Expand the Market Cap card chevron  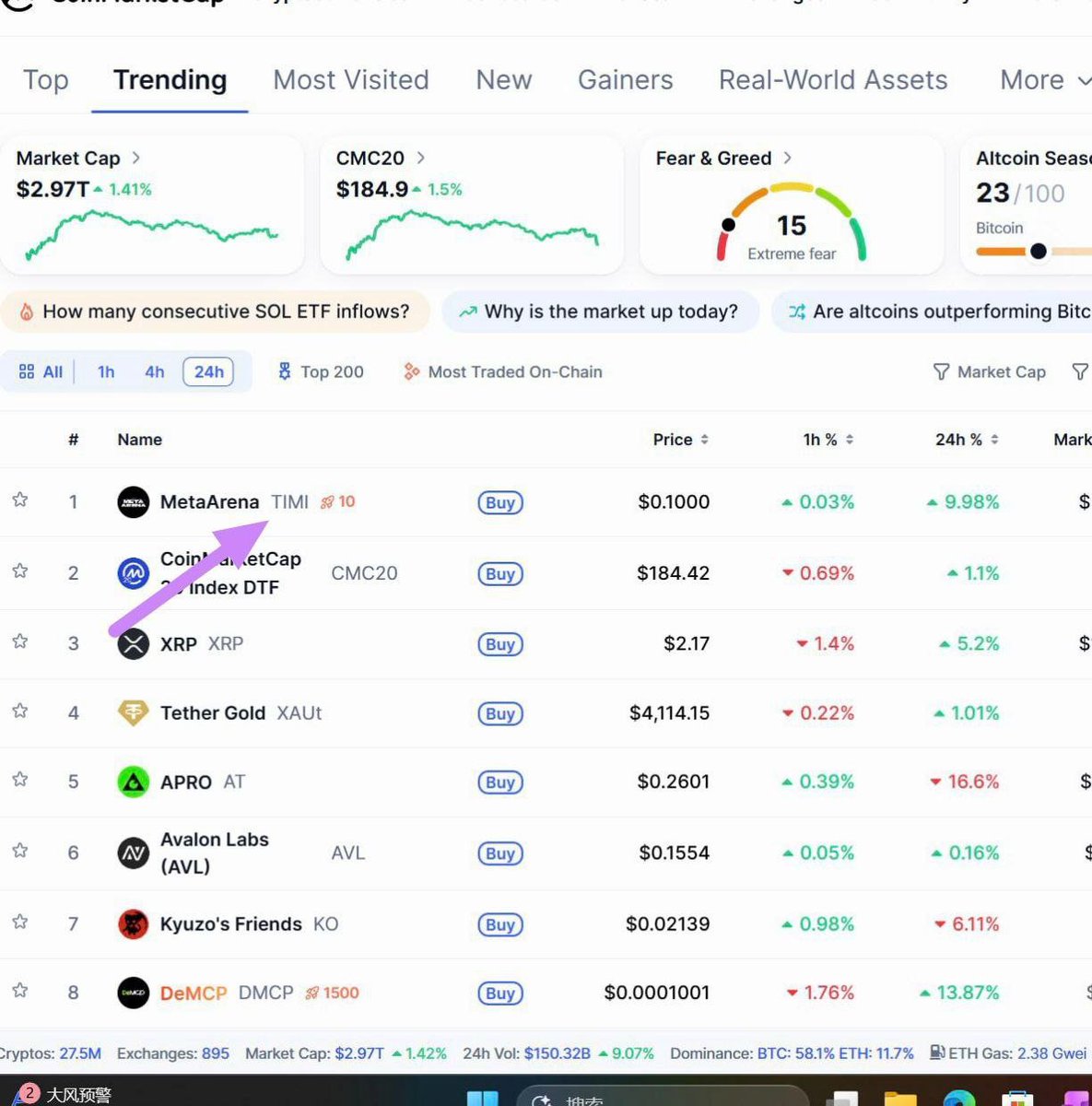135,158
